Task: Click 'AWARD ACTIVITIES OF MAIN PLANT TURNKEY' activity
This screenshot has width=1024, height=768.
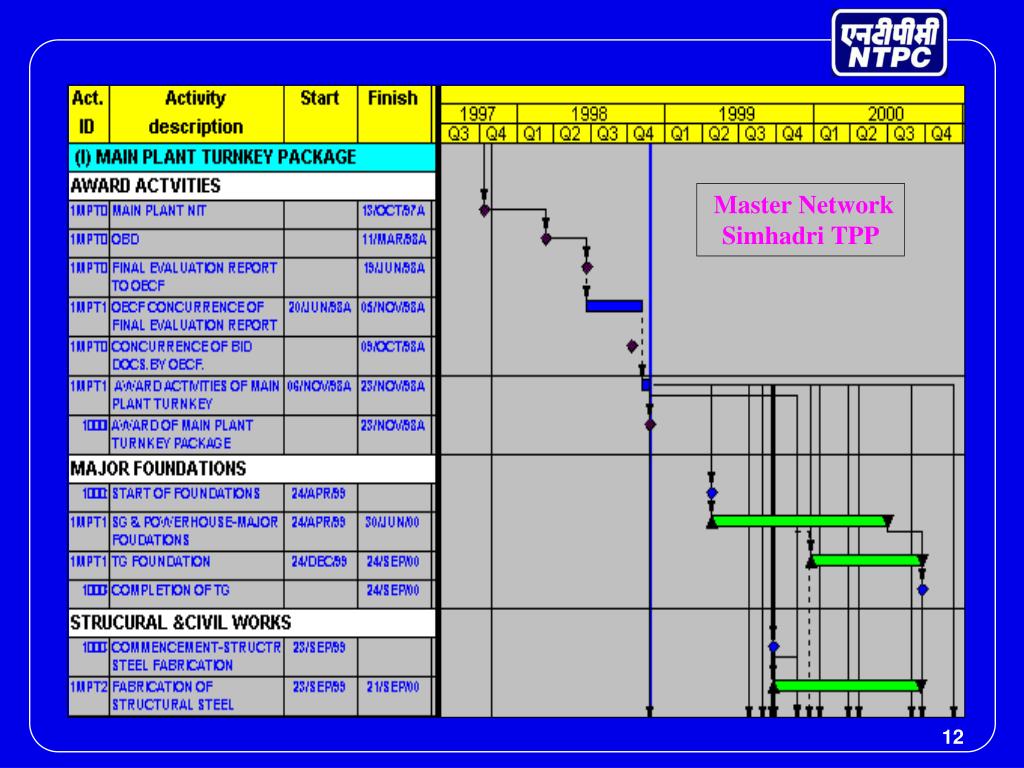Action: [x=196, y=395]
